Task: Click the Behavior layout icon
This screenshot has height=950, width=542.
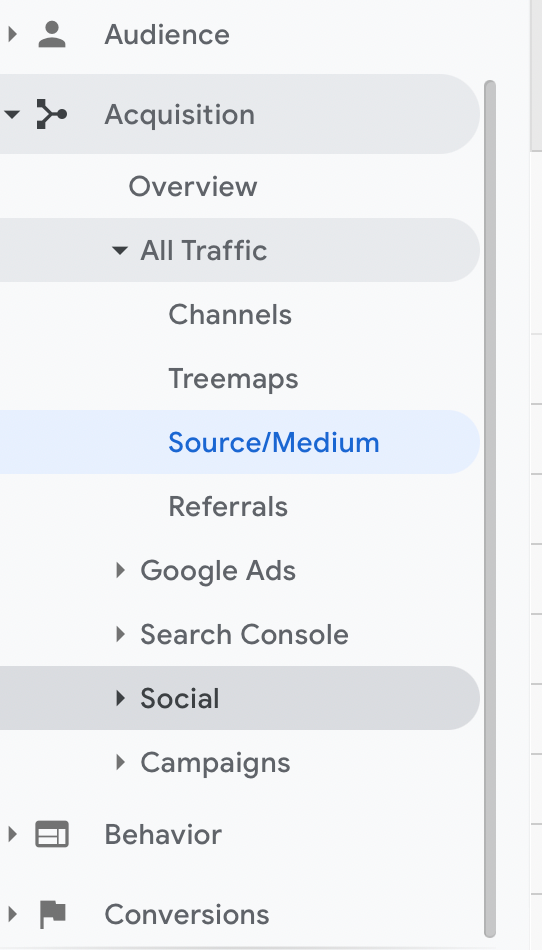Action: coord(52,834)
